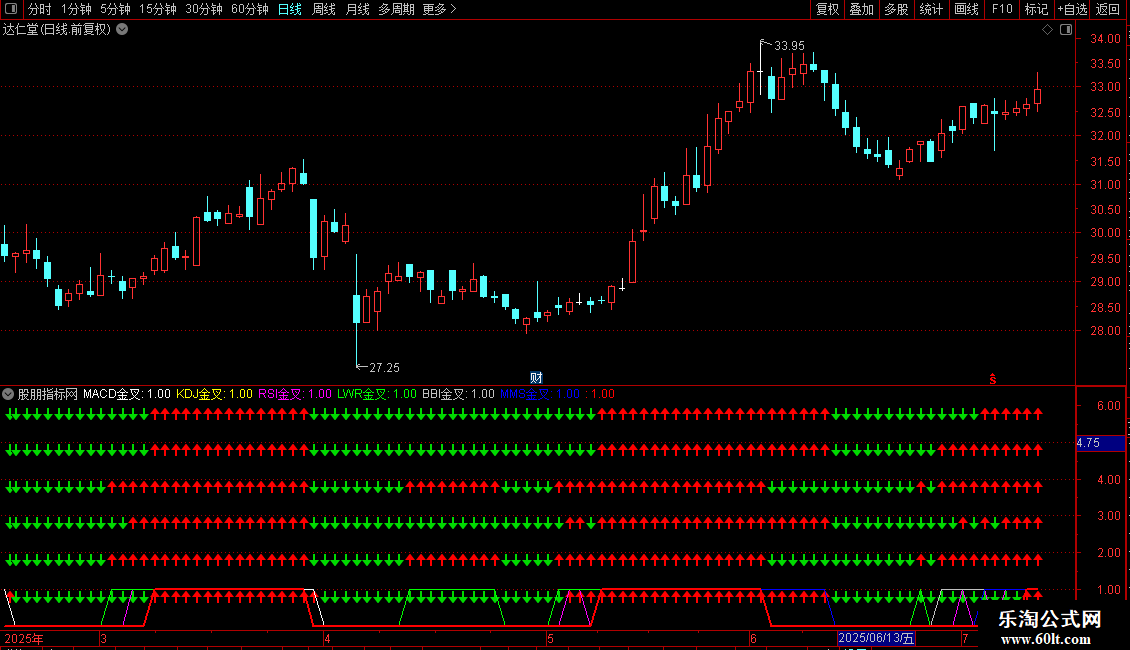Click month 5 on the date axis
Viewport: 1130px width, 650px height.
point(550,638)
